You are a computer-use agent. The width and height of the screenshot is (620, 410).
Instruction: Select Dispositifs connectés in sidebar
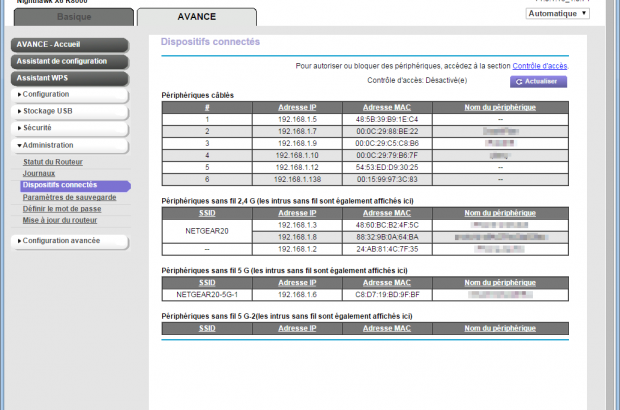[x=60, y=186]
